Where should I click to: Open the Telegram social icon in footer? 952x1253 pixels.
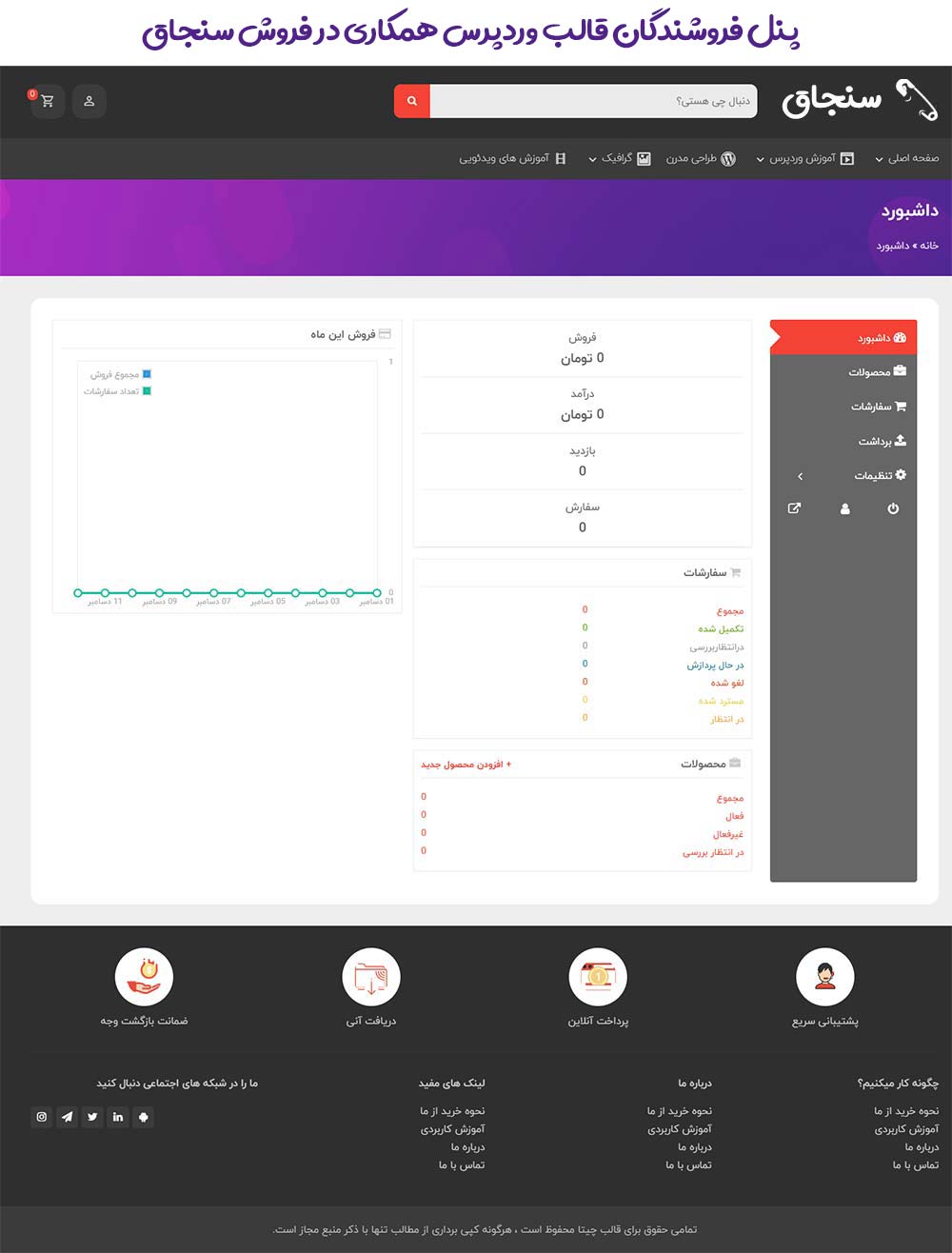click(x=67, y=1117)
